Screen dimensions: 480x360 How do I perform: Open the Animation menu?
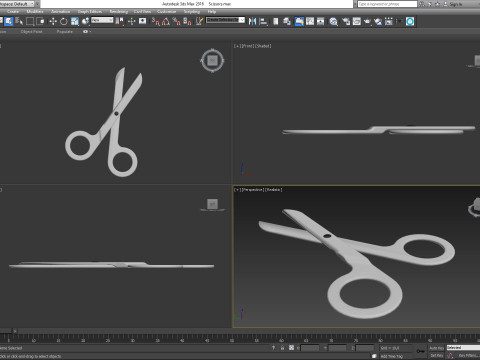pos(60,12)
